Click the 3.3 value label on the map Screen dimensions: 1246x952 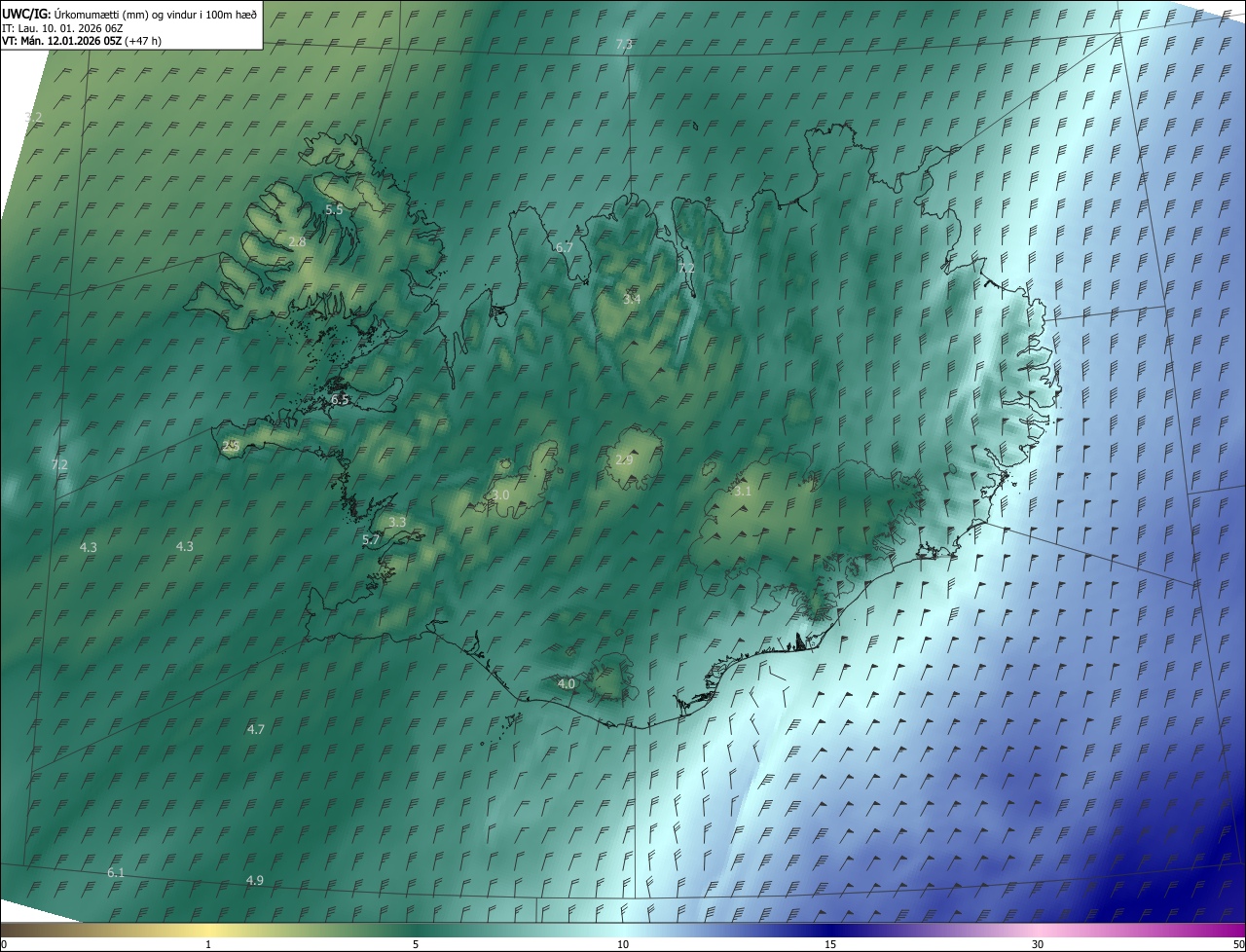point(397,522)
